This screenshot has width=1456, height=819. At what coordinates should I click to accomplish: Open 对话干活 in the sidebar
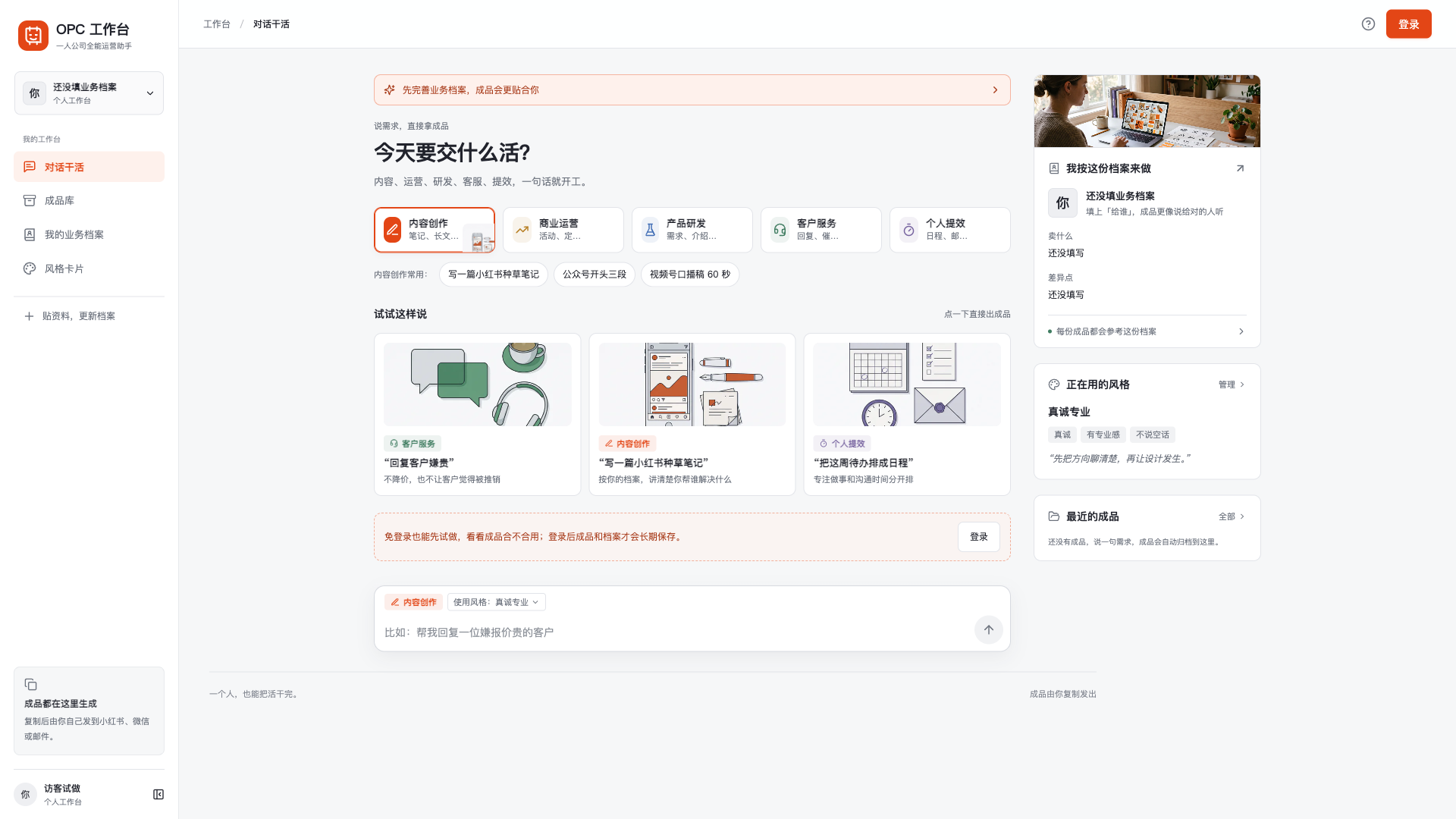89,167
